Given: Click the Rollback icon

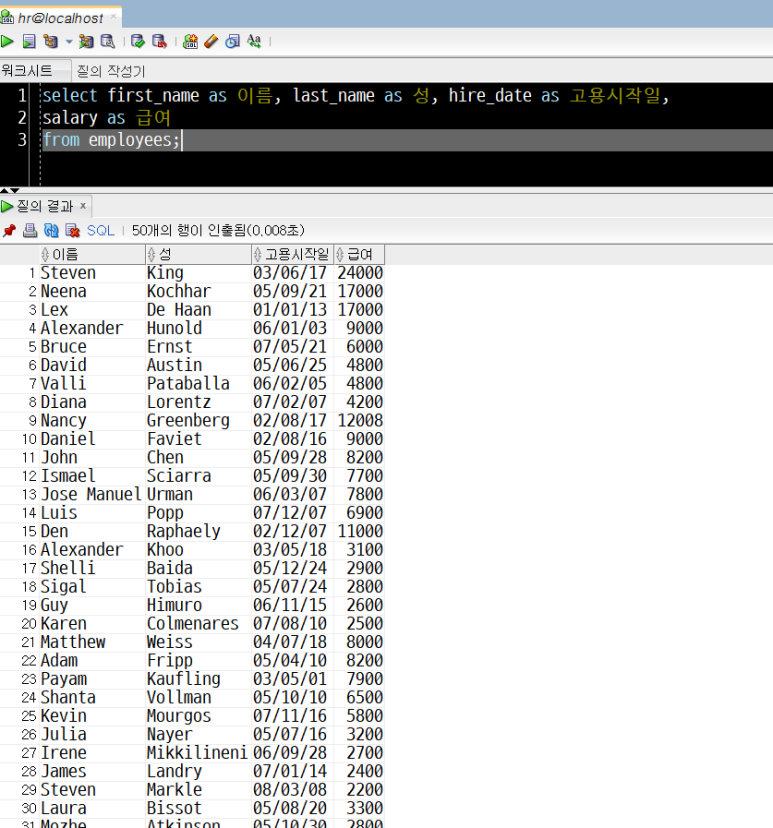Looking at the screenshot, I should click(x=159, y=41).
